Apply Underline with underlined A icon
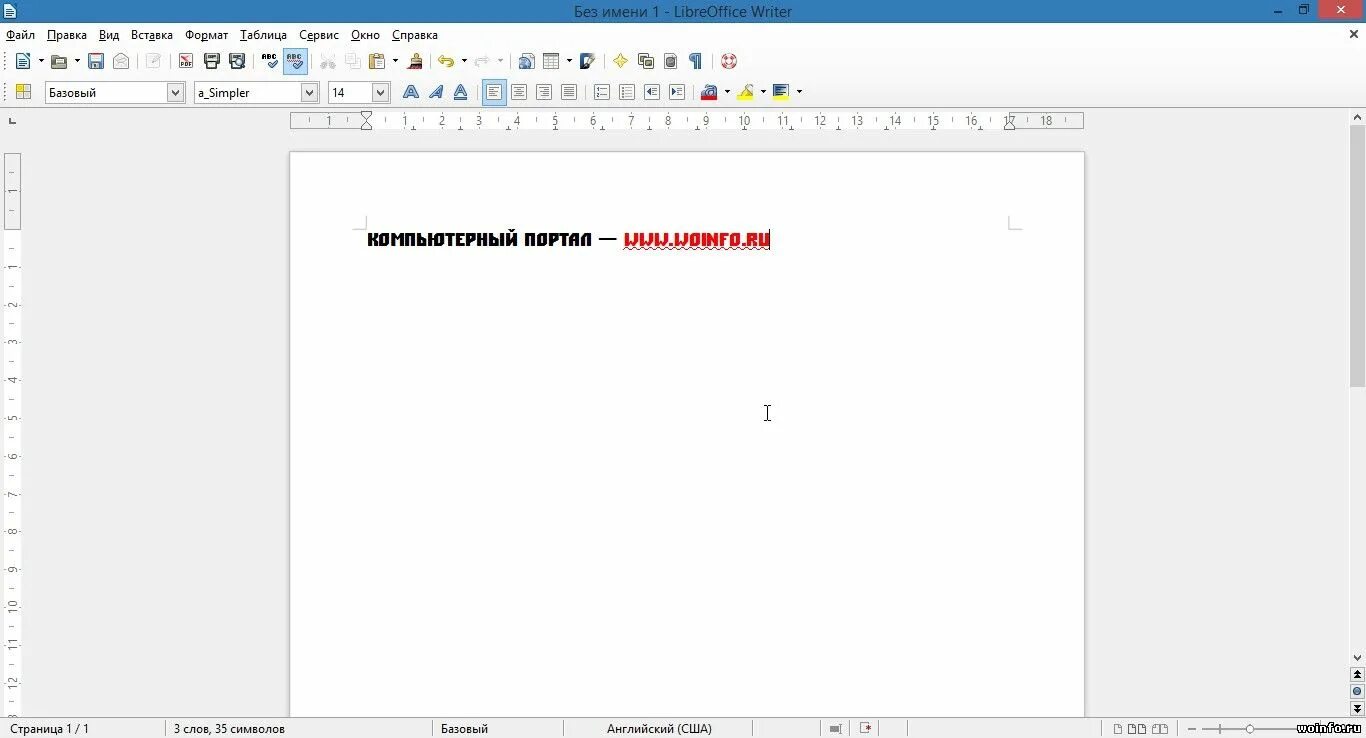The height and width of the screenshot is (738, 1366). [x=461, y=92]
